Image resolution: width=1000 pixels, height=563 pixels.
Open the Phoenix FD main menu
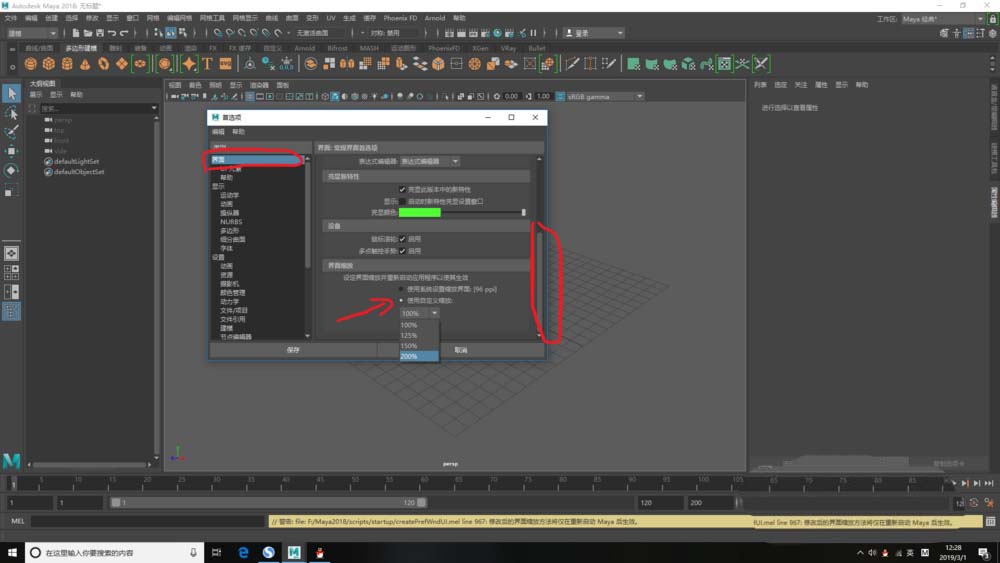[x=400, y=18]
